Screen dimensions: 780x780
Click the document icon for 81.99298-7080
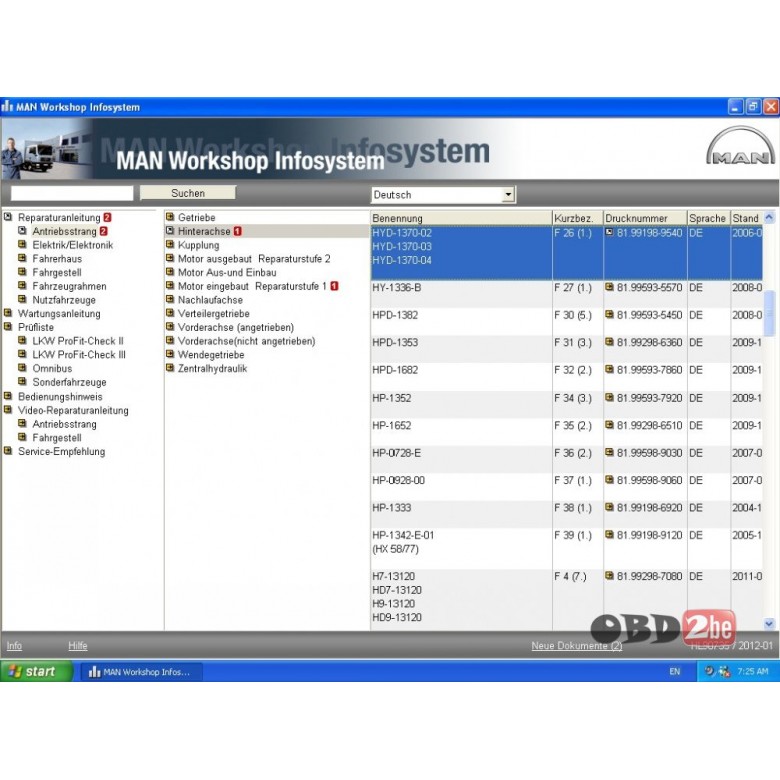click(x=609, y=576)
